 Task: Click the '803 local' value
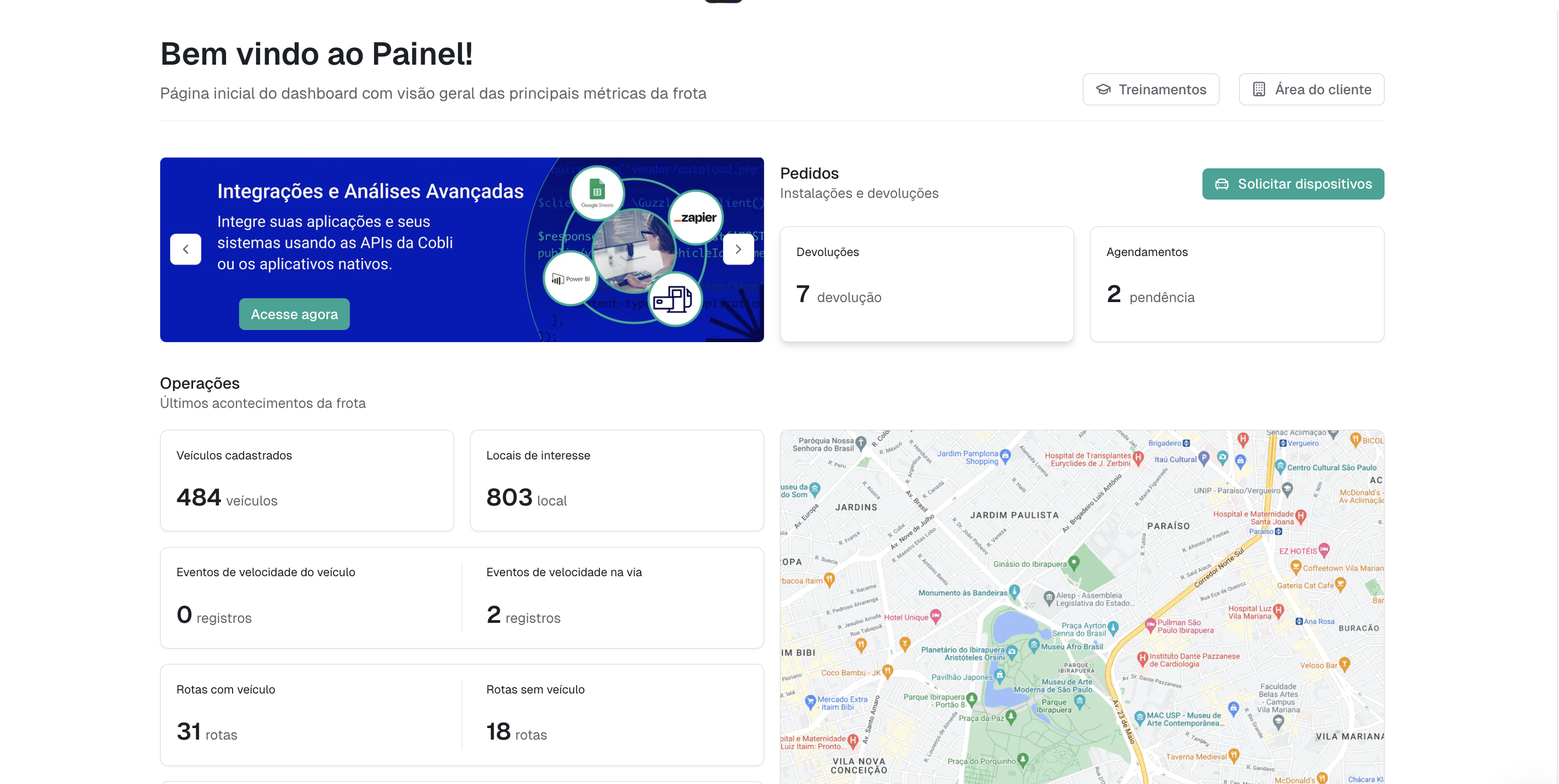click(527, 498)
